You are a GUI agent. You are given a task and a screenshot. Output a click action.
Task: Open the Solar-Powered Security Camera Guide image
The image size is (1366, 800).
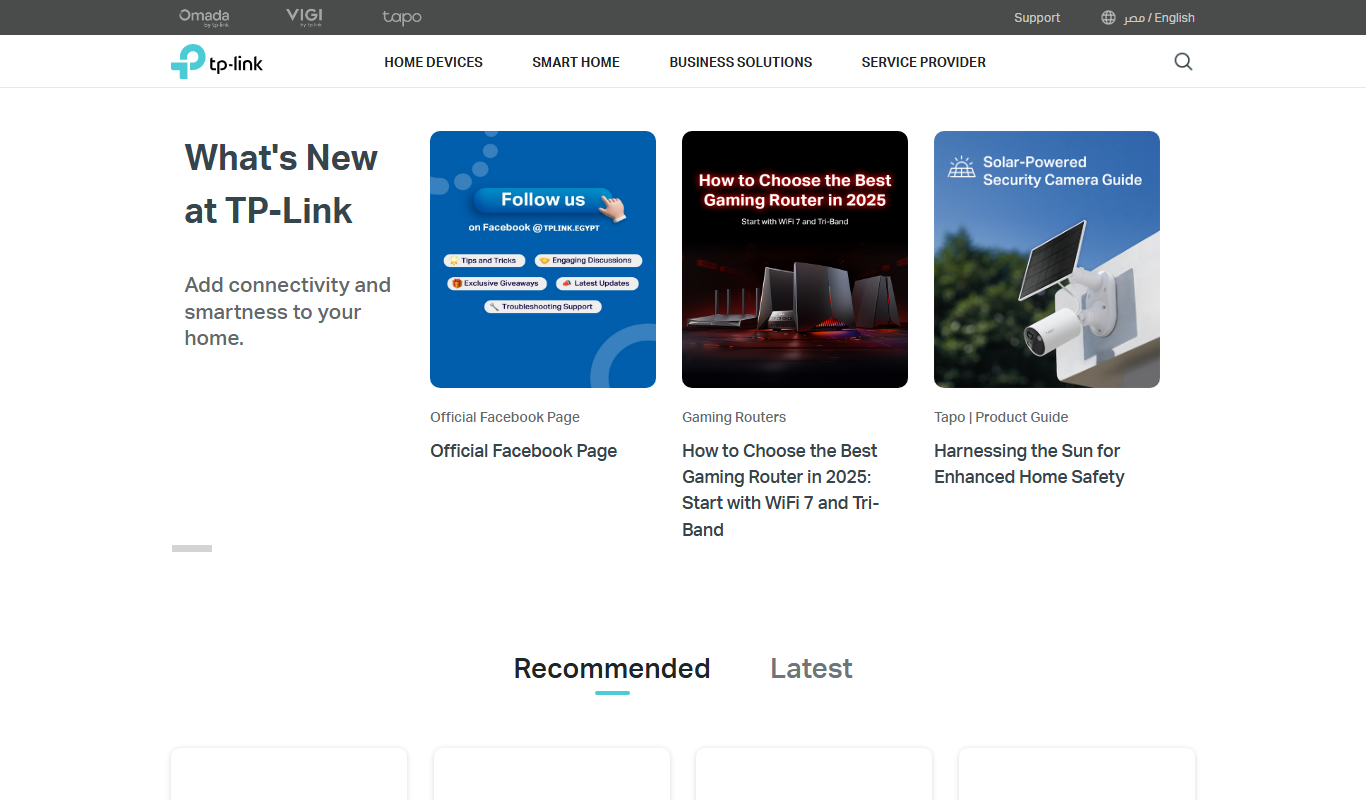pos(1047,259)
